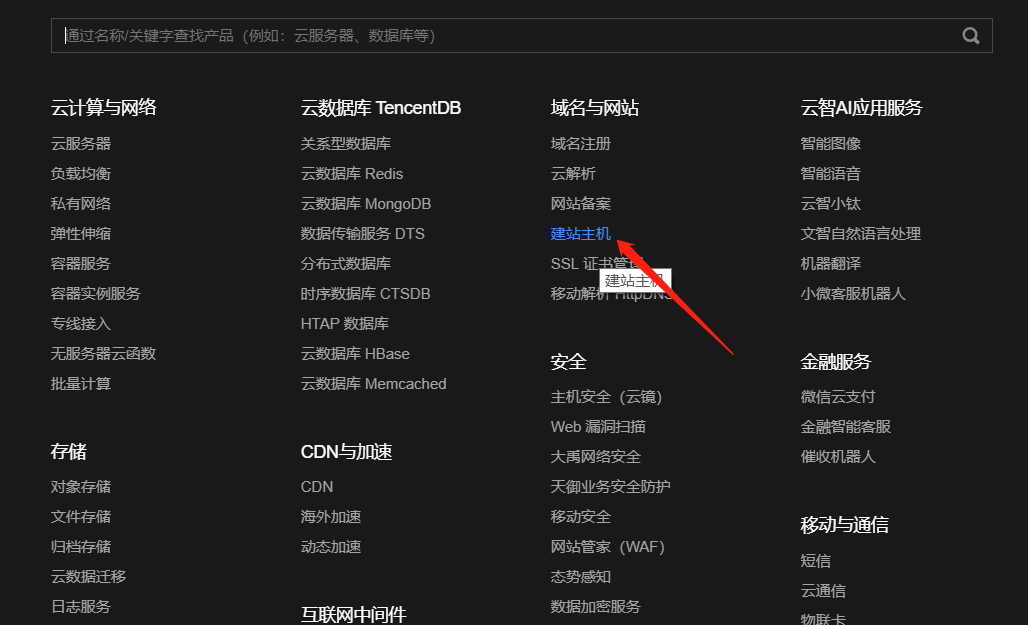Open 关系型数据库 link

[x=346, y=144]
